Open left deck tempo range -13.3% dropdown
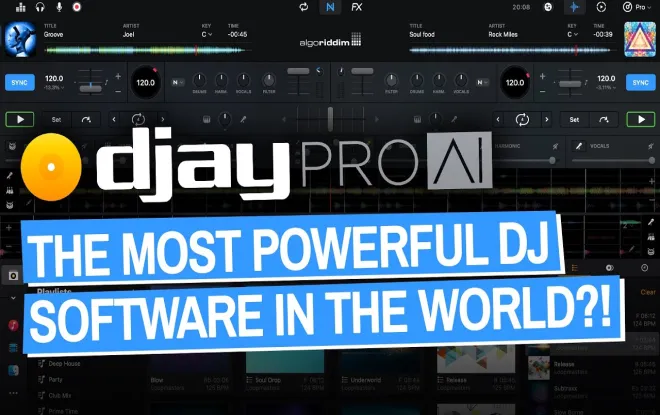The width and height of the screenshot is (660, 415). pyautogui.click(x=54, y=88)
